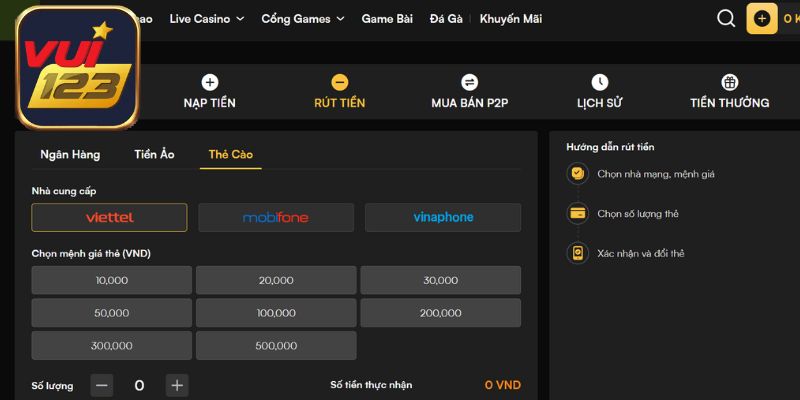Select Viettel as card provider
The width and height of the screenshot is (800, 400).
(x=109, y=217)
